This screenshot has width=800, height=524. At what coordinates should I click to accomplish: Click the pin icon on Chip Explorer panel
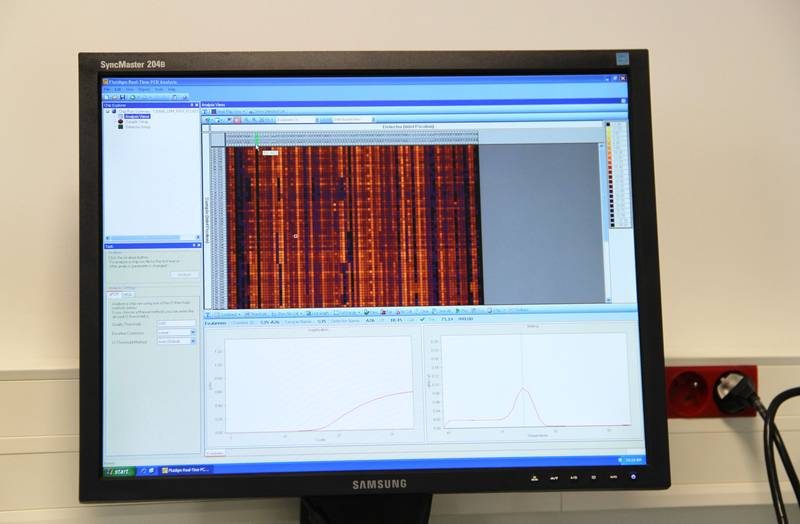click(192, 104)
